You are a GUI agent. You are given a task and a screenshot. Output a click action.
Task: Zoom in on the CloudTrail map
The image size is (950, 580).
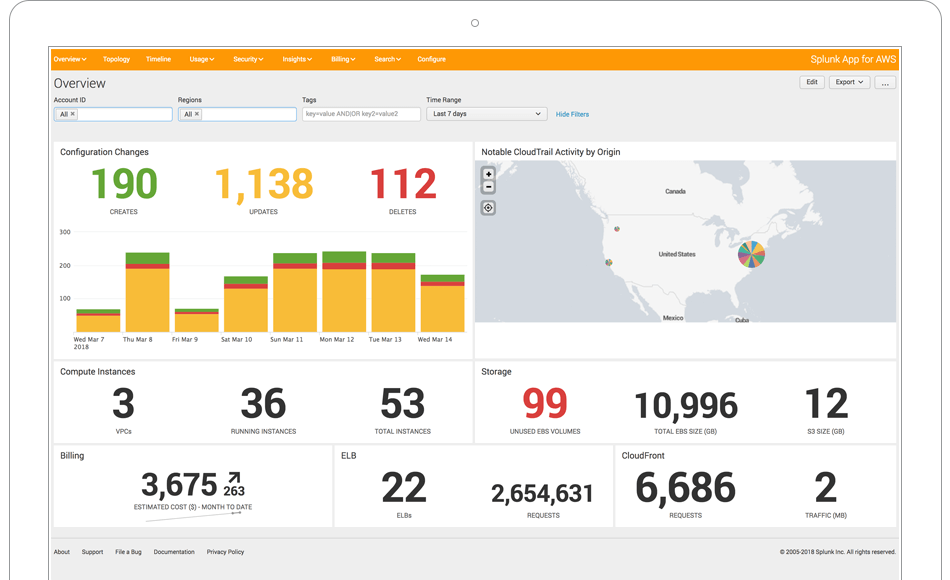[488, 174]
